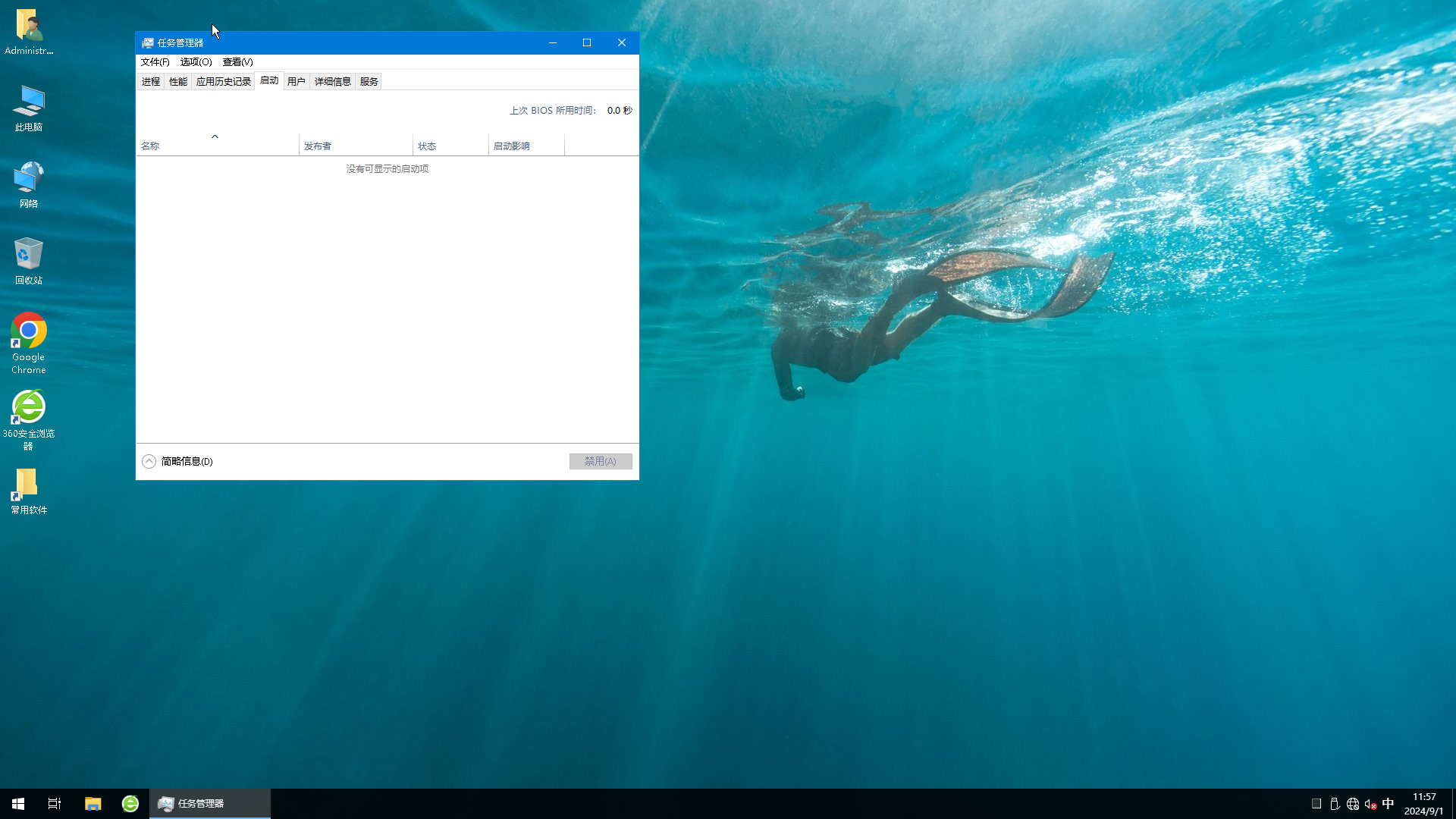Click the 禁用(A) button
Viewport: 1456px width, 819px height.
[x=601, y=462]
